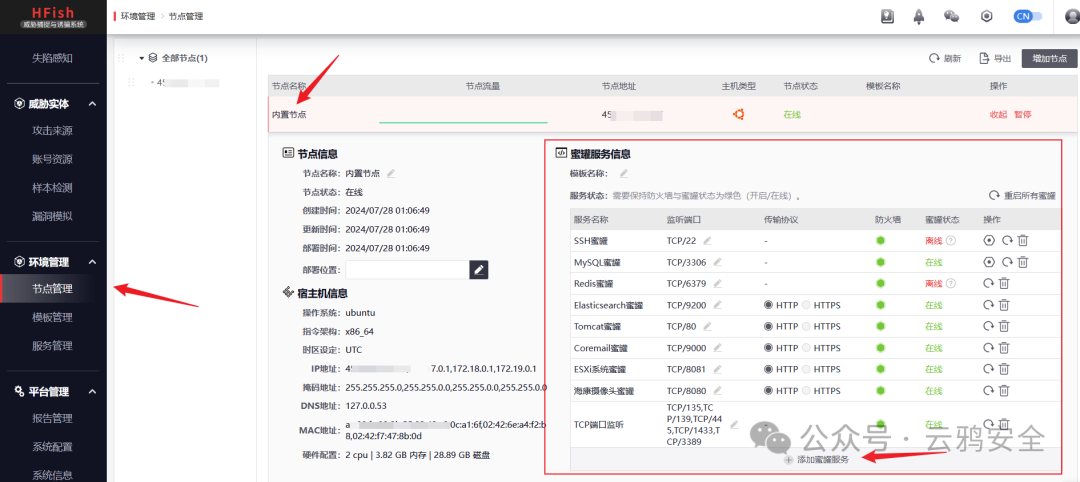The height and width of the screenshot is (482, 1080).
Task: Select HTTPS for Tomcat蜜罐
Action: [x=807, y=326]
